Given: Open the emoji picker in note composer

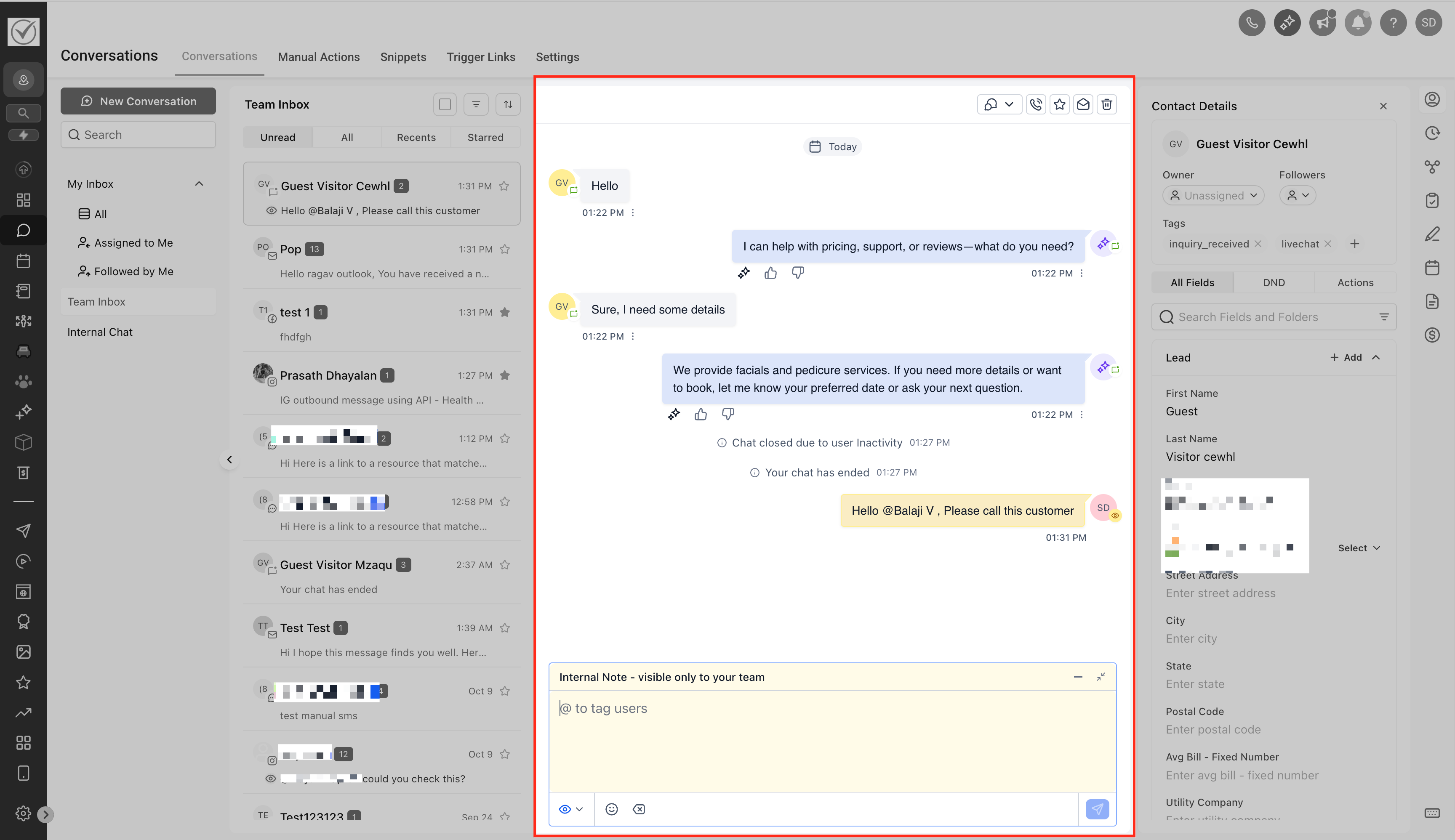Looking at the screenshot, I should tap(612, 809).
